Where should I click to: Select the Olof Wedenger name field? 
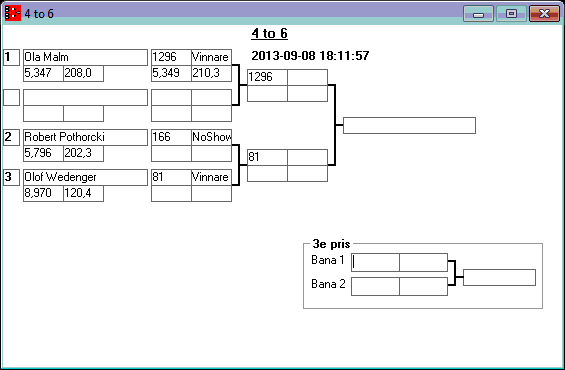[x=85, y=177]
